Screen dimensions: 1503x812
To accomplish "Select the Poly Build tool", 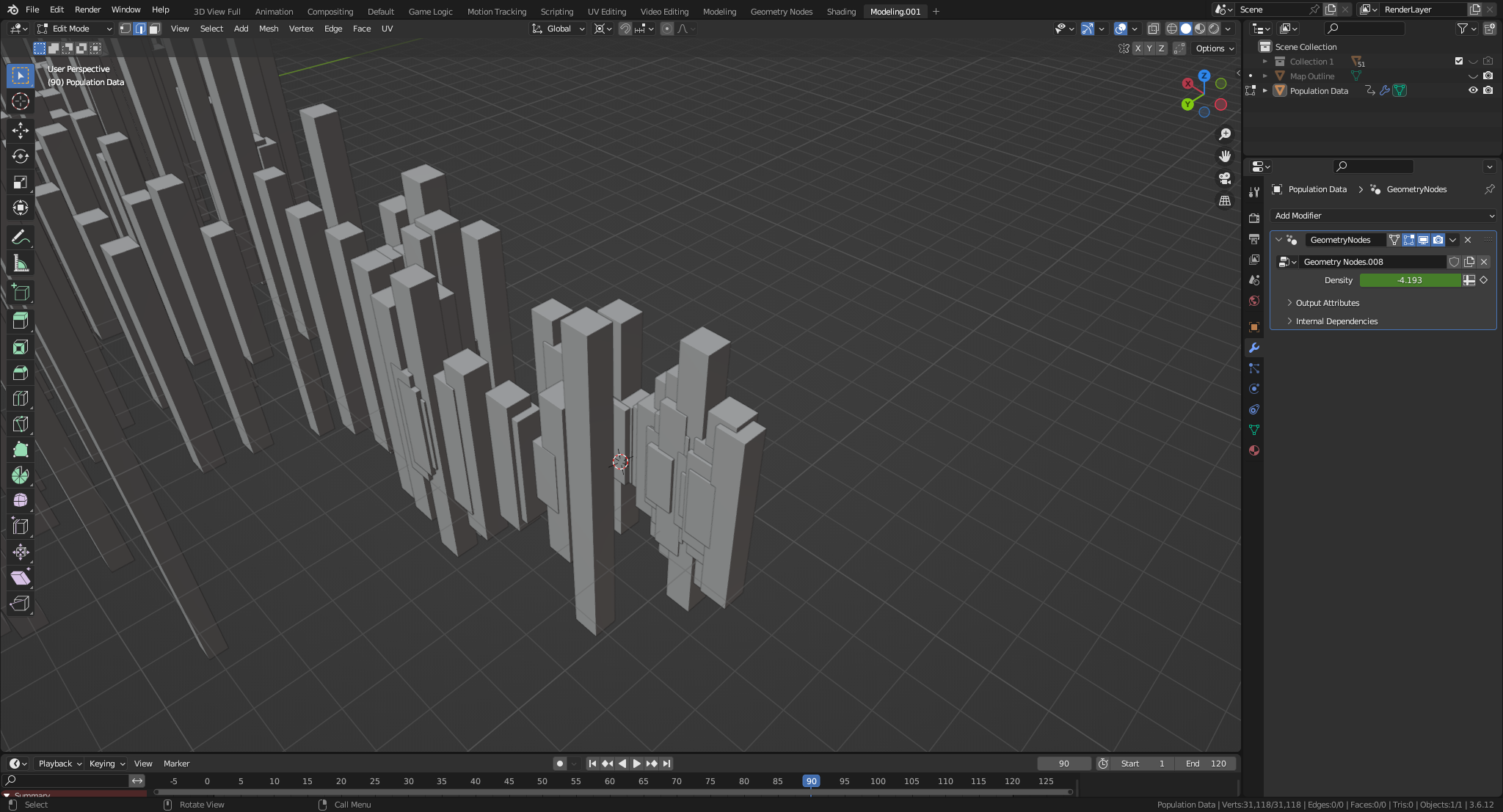I will (x=20, y=450).
